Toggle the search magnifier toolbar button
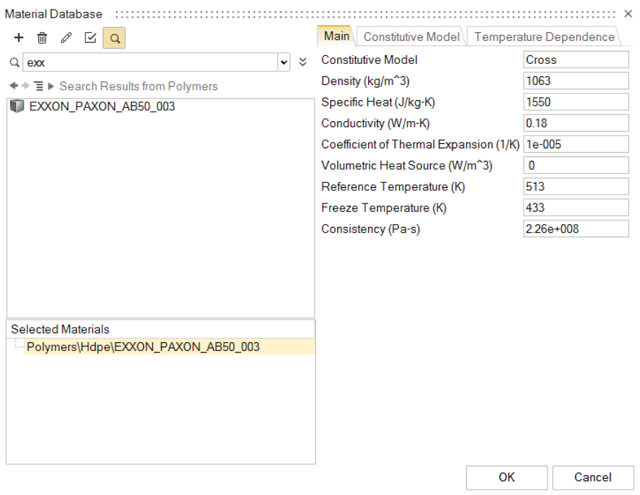The image size is (640, 495). [114, 38]
